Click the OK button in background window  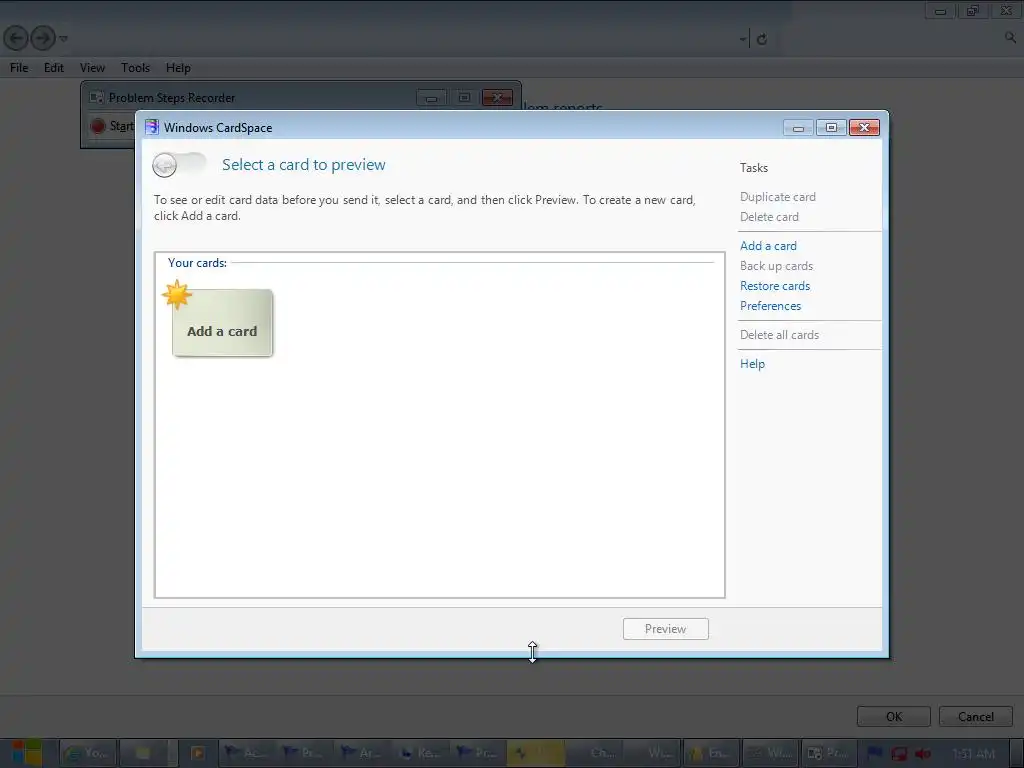[x=893, y=716]
